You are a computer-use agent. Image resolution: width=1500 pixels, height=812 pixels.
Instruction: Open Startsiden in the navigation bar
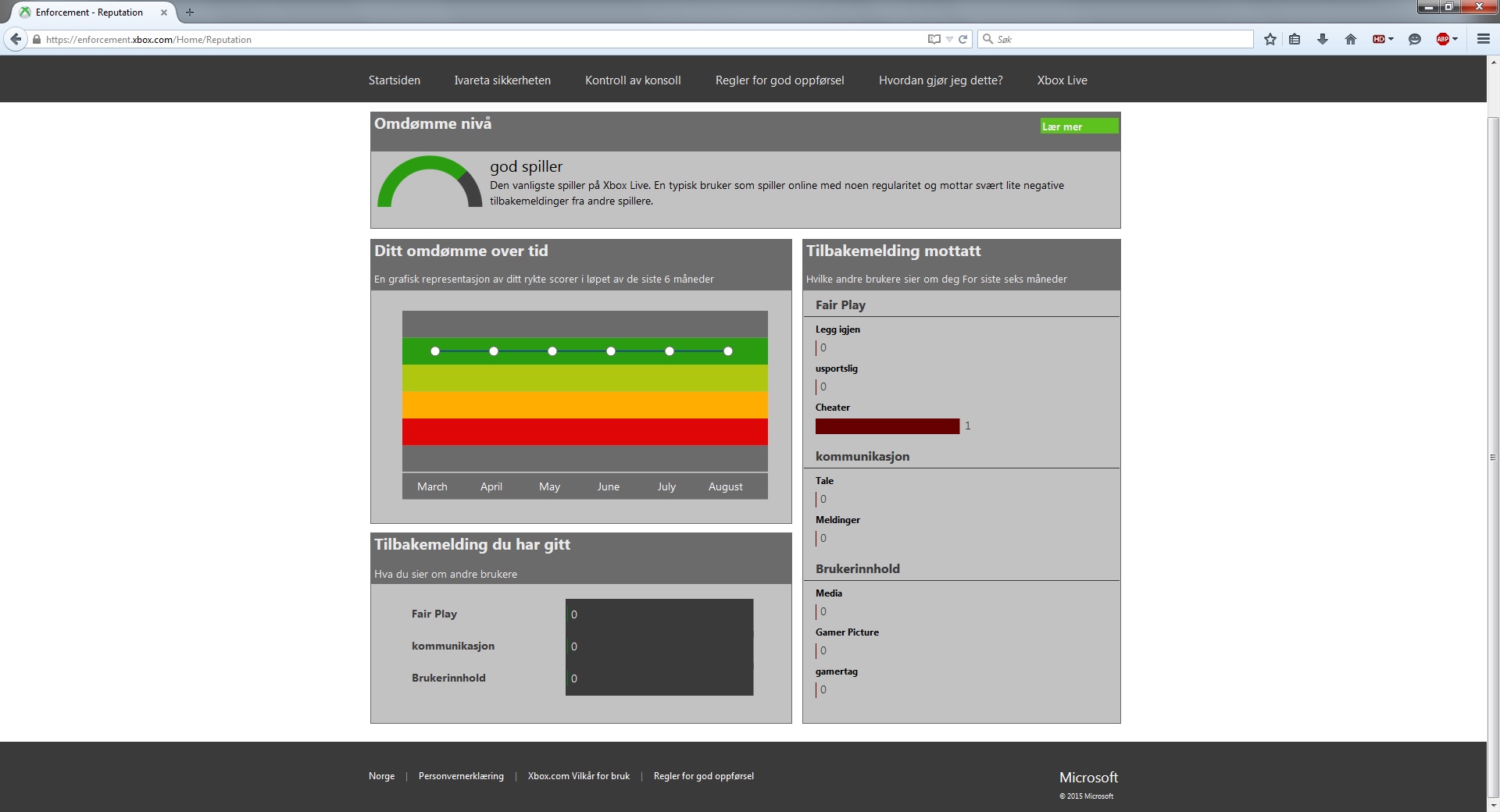[395, 80]
